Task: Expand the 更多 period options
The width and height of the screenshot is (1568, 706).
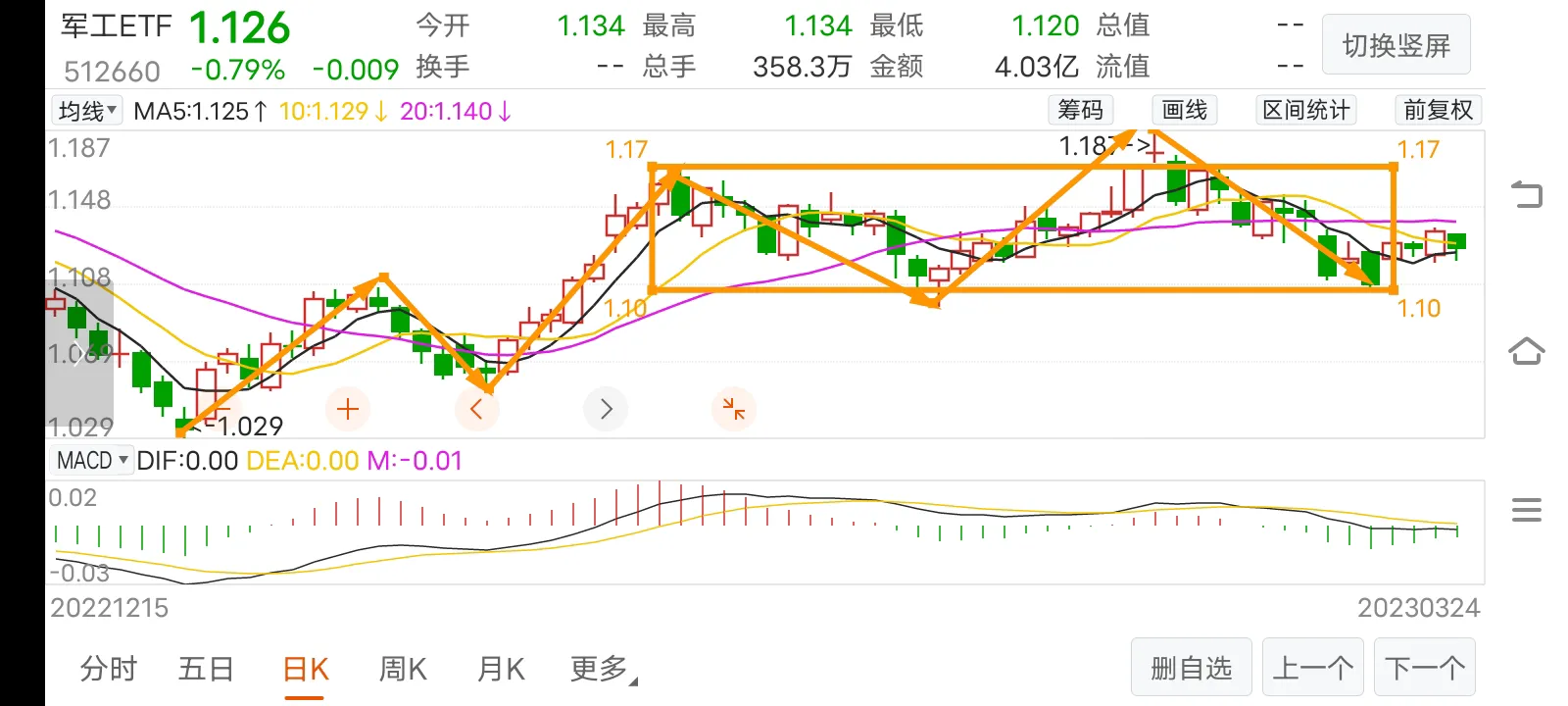Action: coord(603,669)
